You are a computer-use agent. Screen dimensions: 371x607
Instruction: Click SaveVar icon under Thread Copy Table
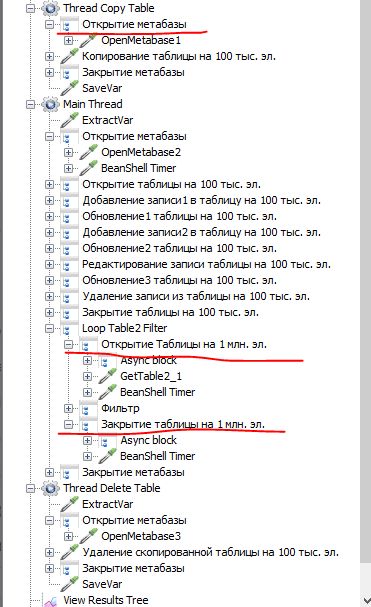[x=69, y=88]
